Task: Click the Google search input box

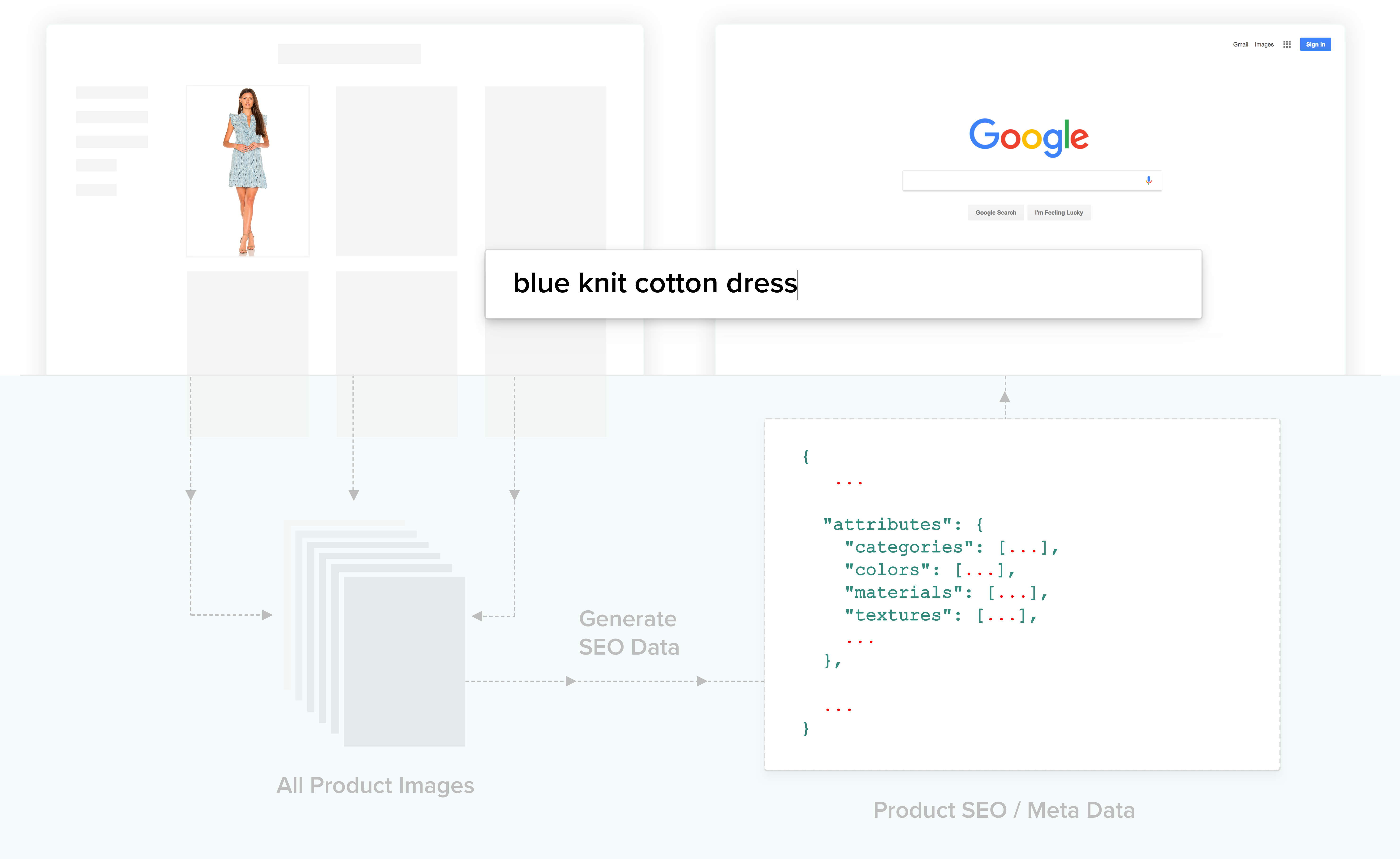Action: [1023, 181]
